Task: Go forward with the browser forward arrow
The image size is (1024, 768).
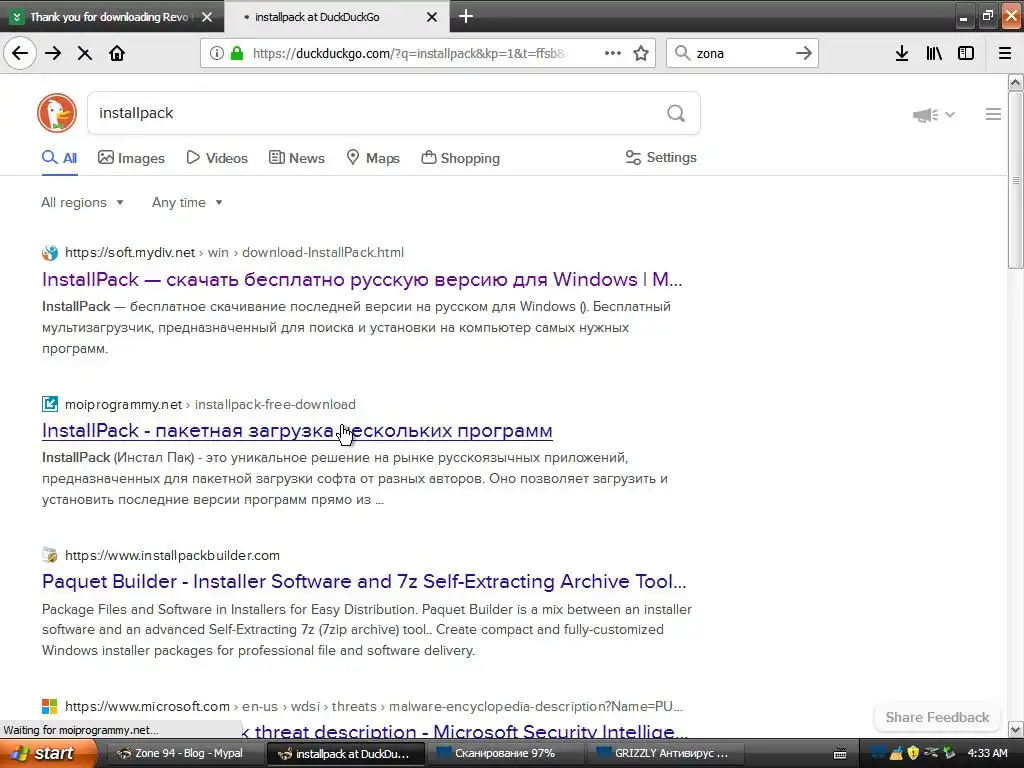Action: [x=53, y=54]
